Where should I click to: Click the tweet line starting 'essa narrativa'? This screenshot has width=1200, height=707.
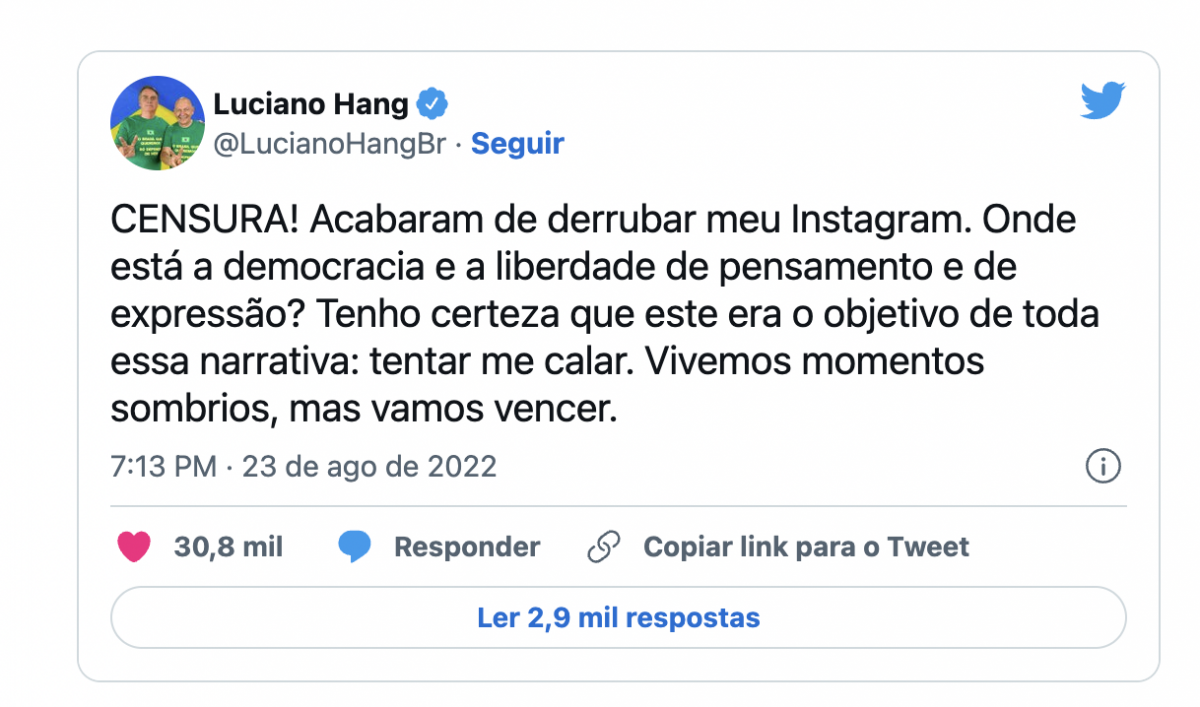(x=547, y=362)
